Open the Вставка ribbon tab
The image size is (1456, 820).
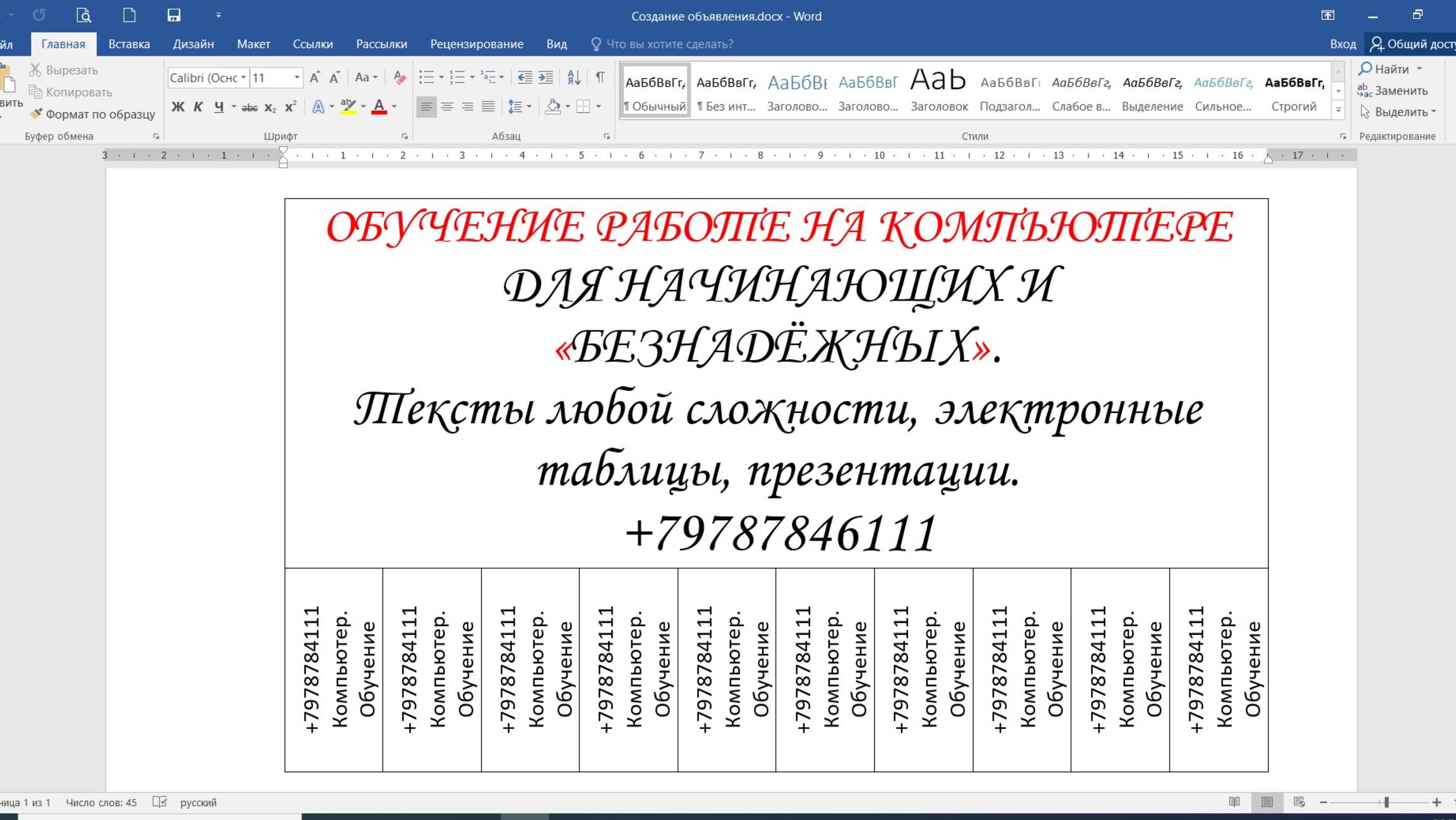point(129,44)
